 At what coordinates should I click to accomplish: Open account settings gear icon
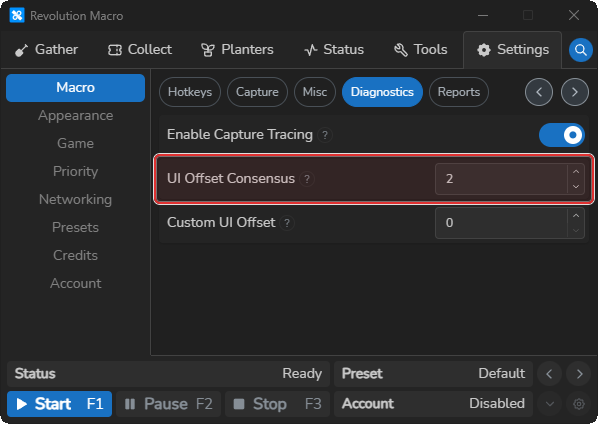(x=579, y=404)
